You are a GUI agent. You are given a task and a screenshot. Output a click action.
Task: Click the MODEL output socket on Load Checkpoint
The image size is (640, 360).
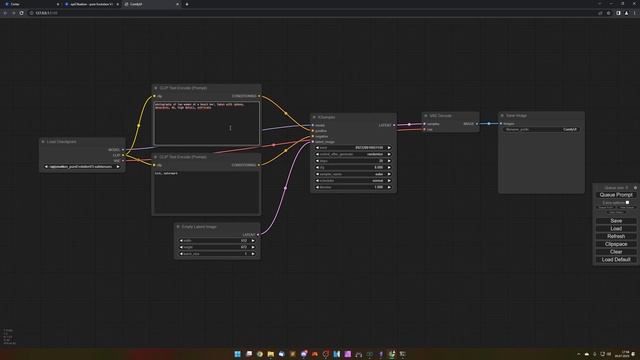coord(123,150)
